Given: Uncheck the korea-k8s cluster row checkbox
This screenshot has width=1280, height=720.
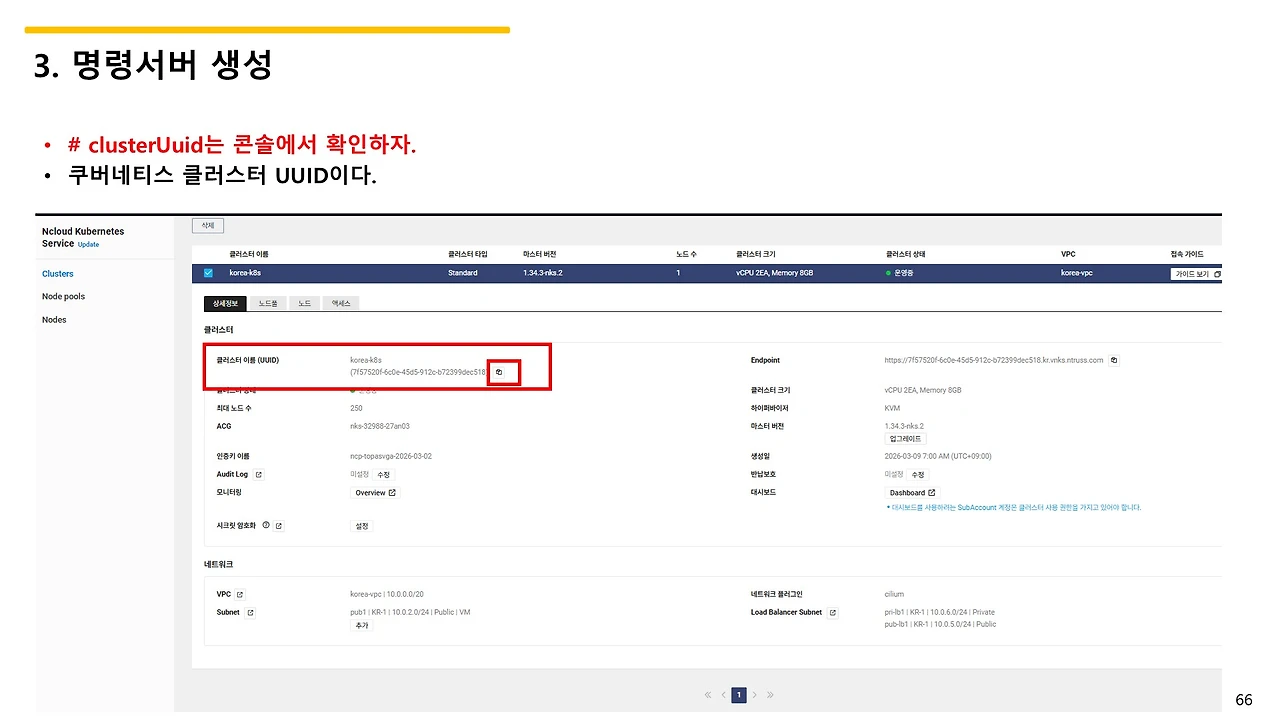Looking at the screenshot, I should coord(208,273).
